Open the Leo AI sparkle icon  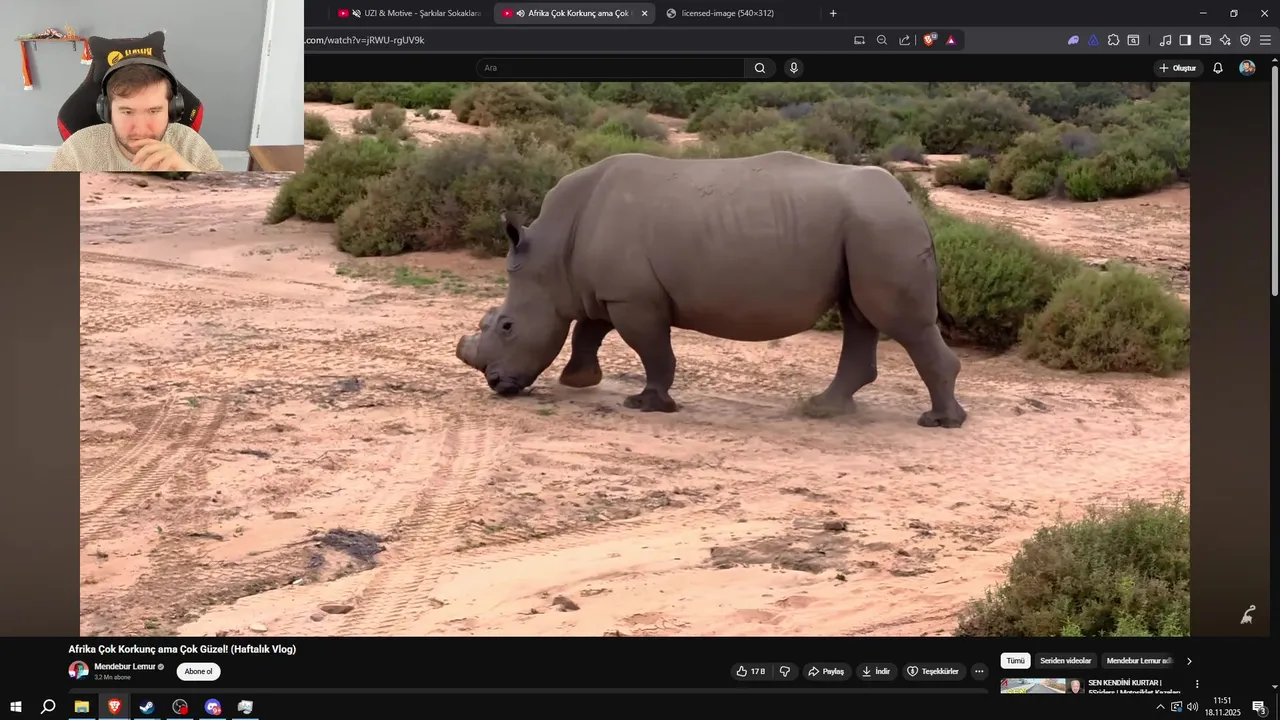coord(1225,40)
